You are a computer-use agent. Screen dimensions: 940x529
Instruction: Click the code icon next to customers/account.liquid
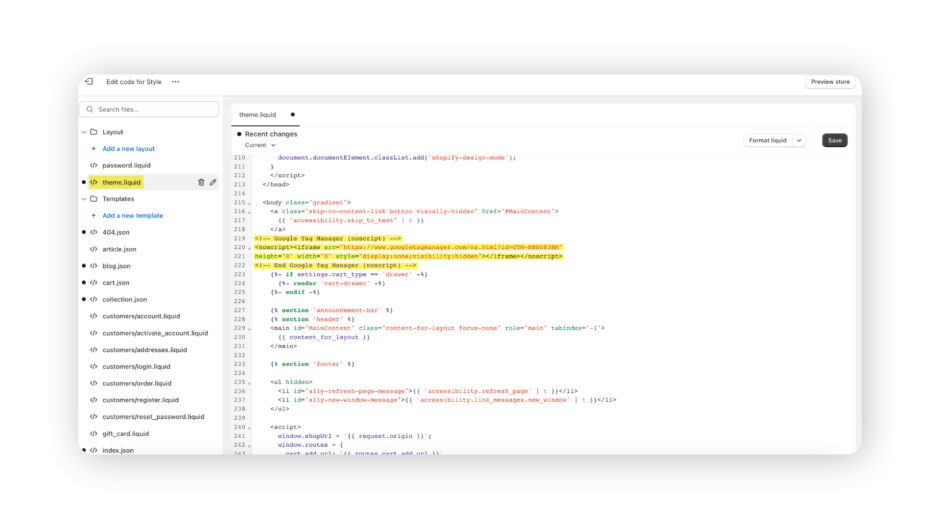[x=94, y=317]
